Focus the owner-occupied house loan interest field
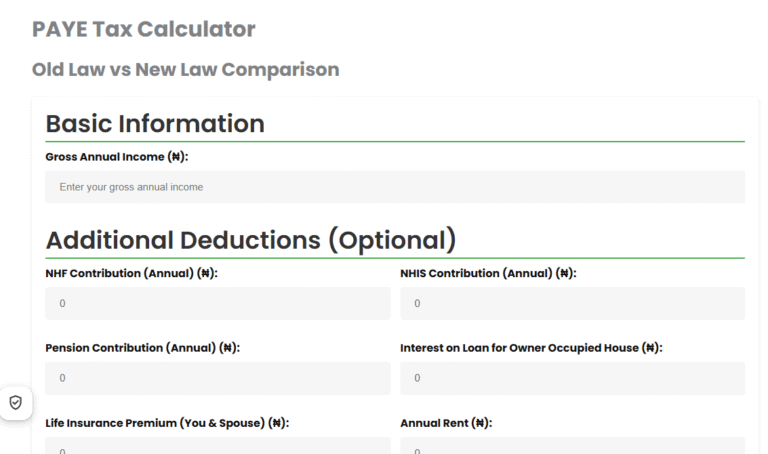Screen dimensions: 768x454 572,378
